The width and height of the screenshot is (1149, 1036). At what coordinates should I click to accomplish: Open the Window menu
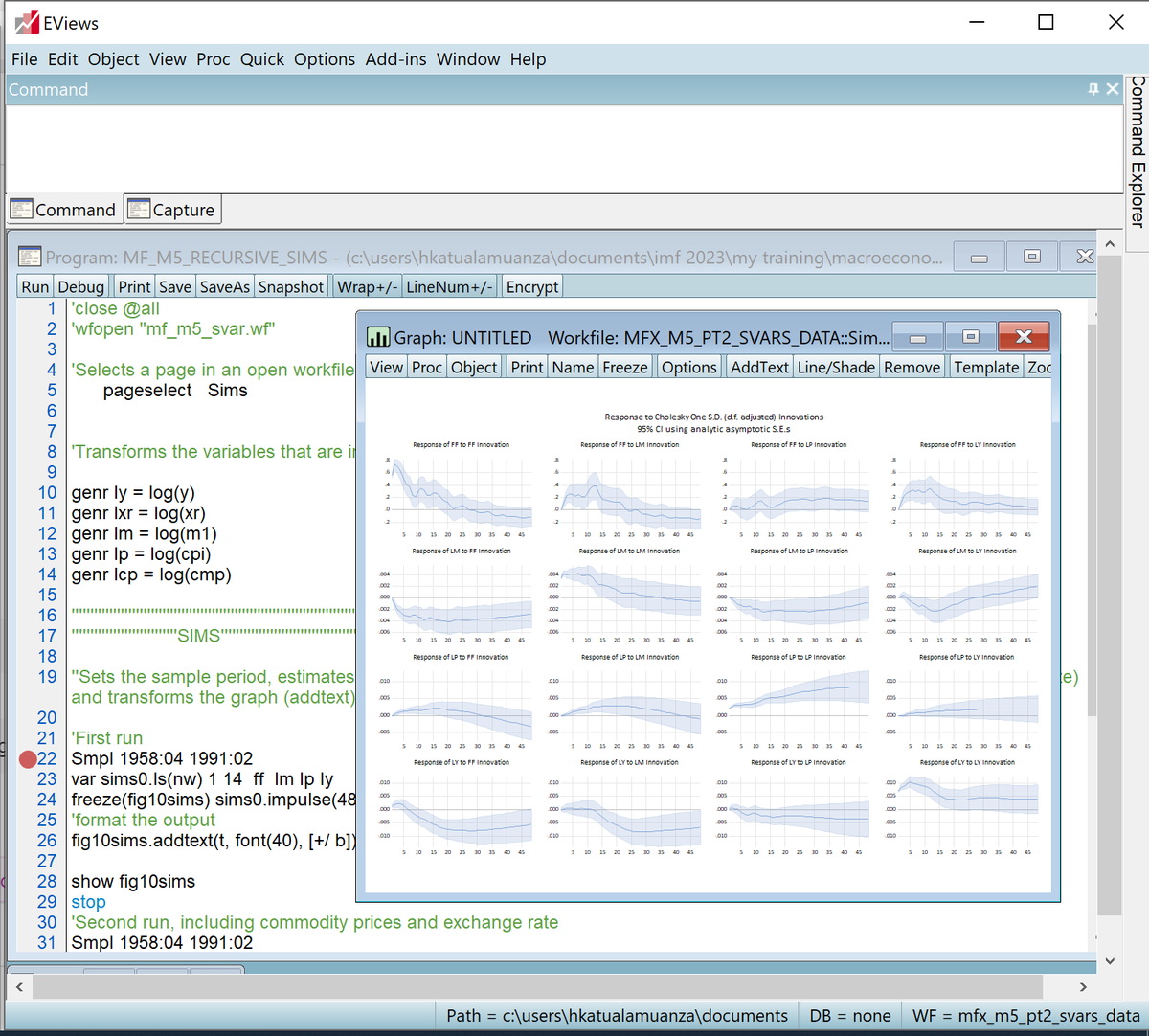point(468,59)
